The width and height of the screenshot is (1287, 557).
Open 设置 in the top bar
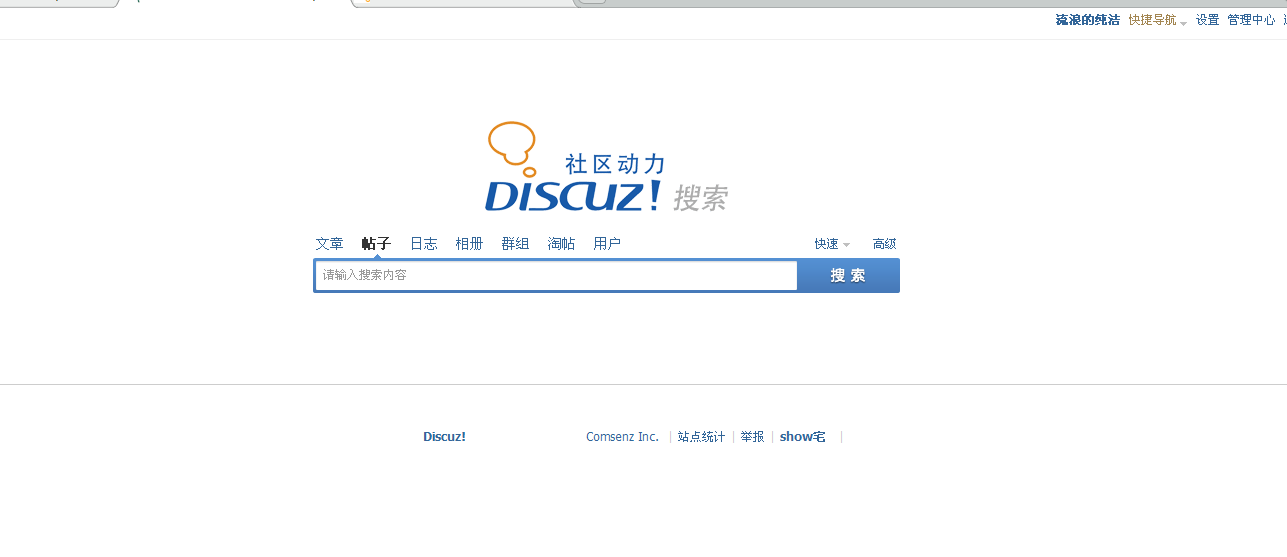(x=1208, y=20)
